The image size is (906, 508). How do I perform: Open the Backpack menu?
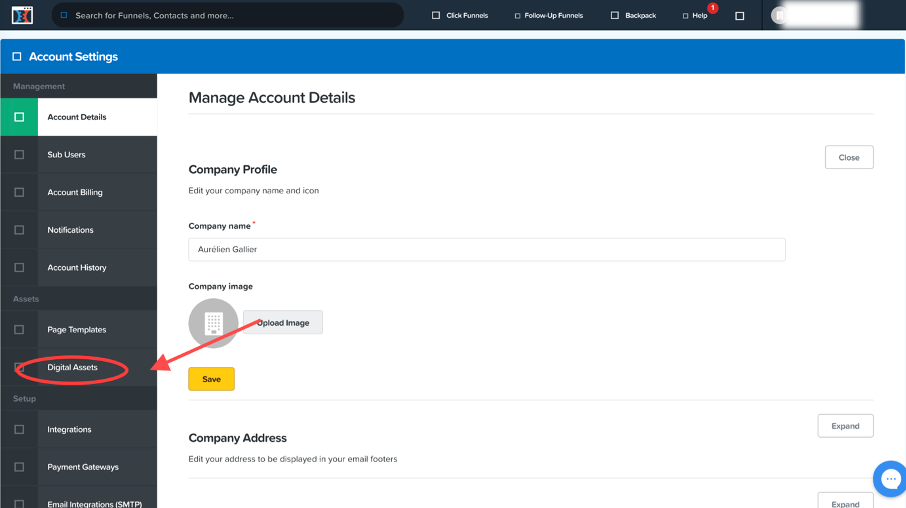click(x=633, y=16)
